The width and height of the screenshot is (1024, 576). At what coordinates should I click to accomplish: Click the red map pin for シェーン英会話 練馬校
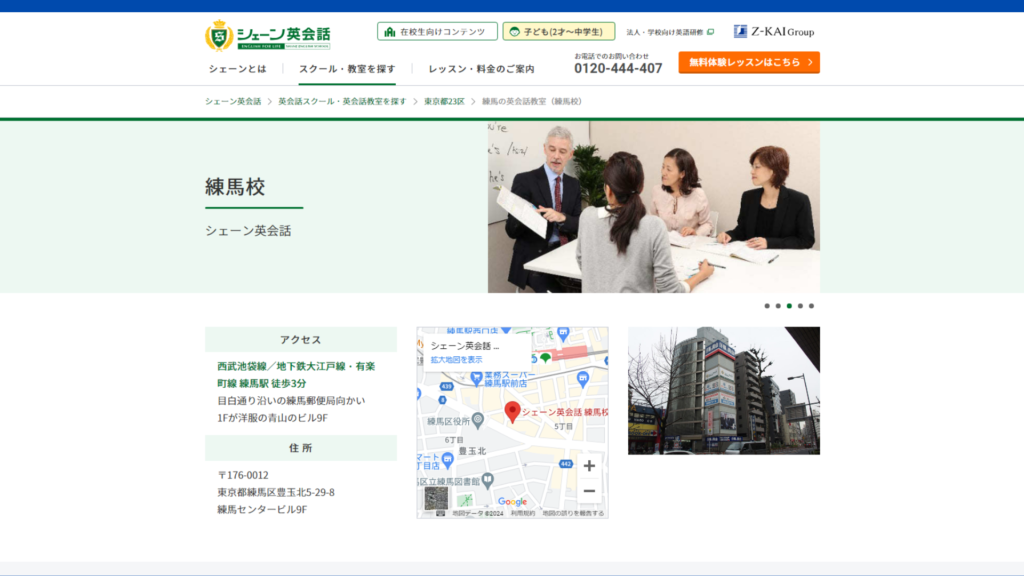[x=512, y=412]
